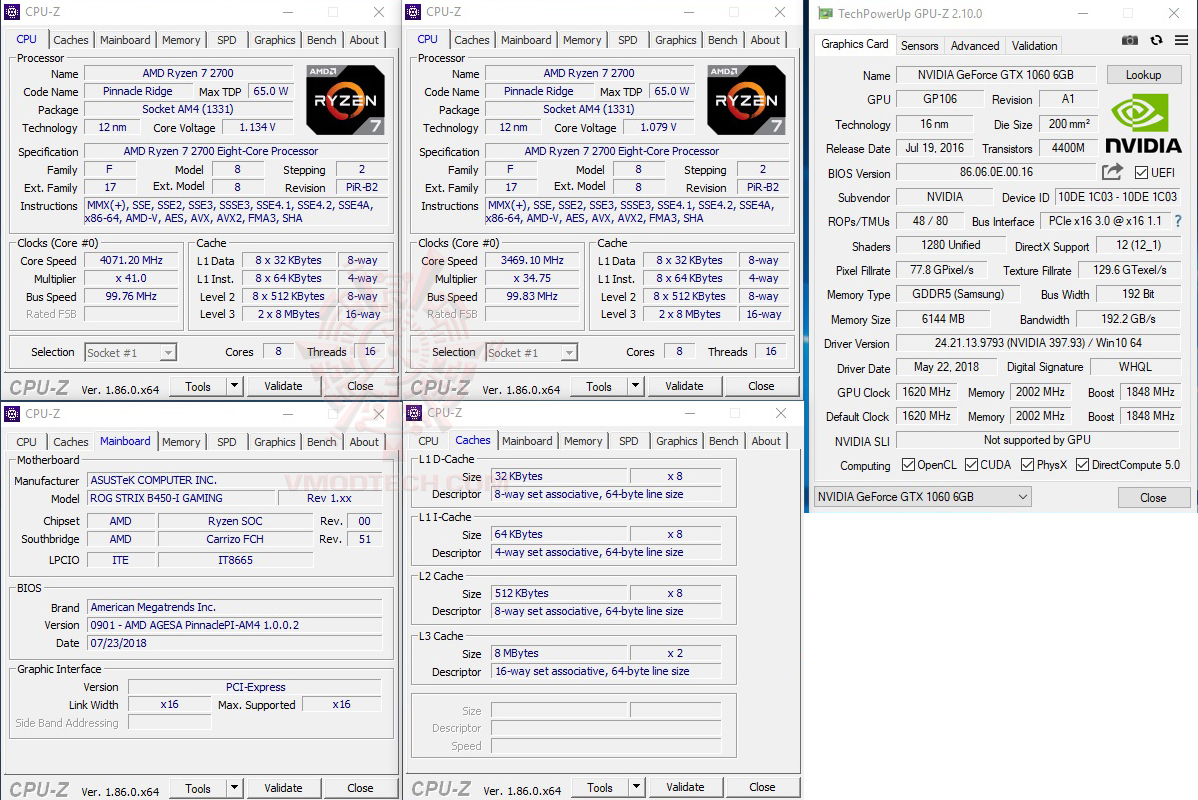Open the GPU-Z Validation tab
Image resolution: width=1198 pixels, height=800 pixels.
pos(1034,46)
